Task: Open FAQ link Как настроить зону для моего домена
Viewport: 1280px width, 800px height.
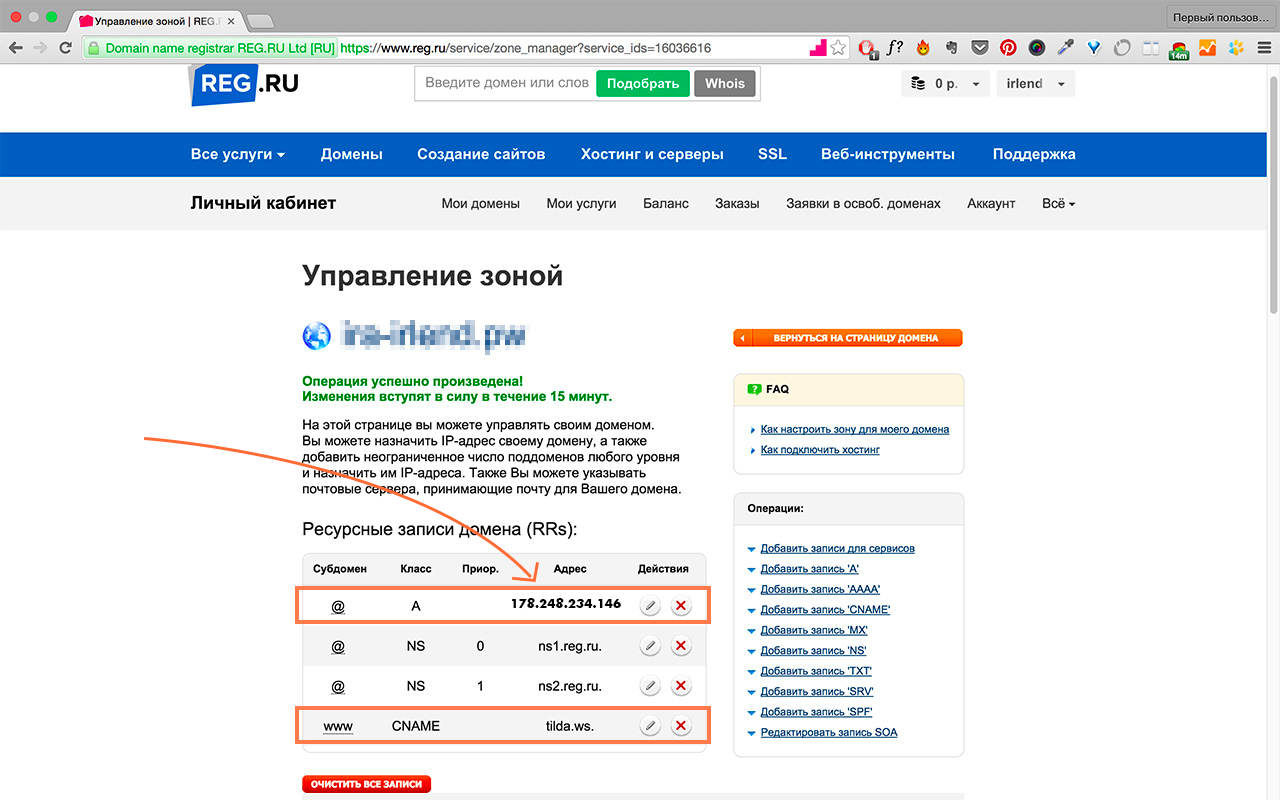Action: 855,429
